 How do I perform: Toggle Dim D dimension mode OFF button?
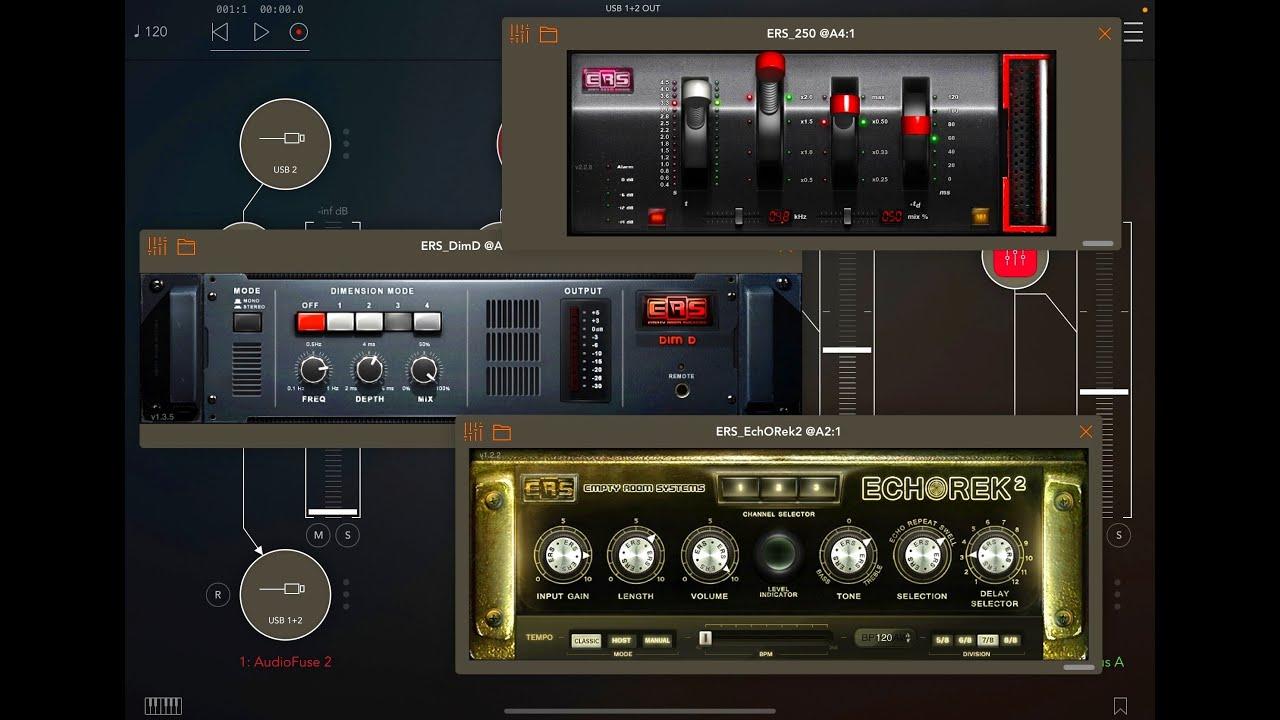311,322
